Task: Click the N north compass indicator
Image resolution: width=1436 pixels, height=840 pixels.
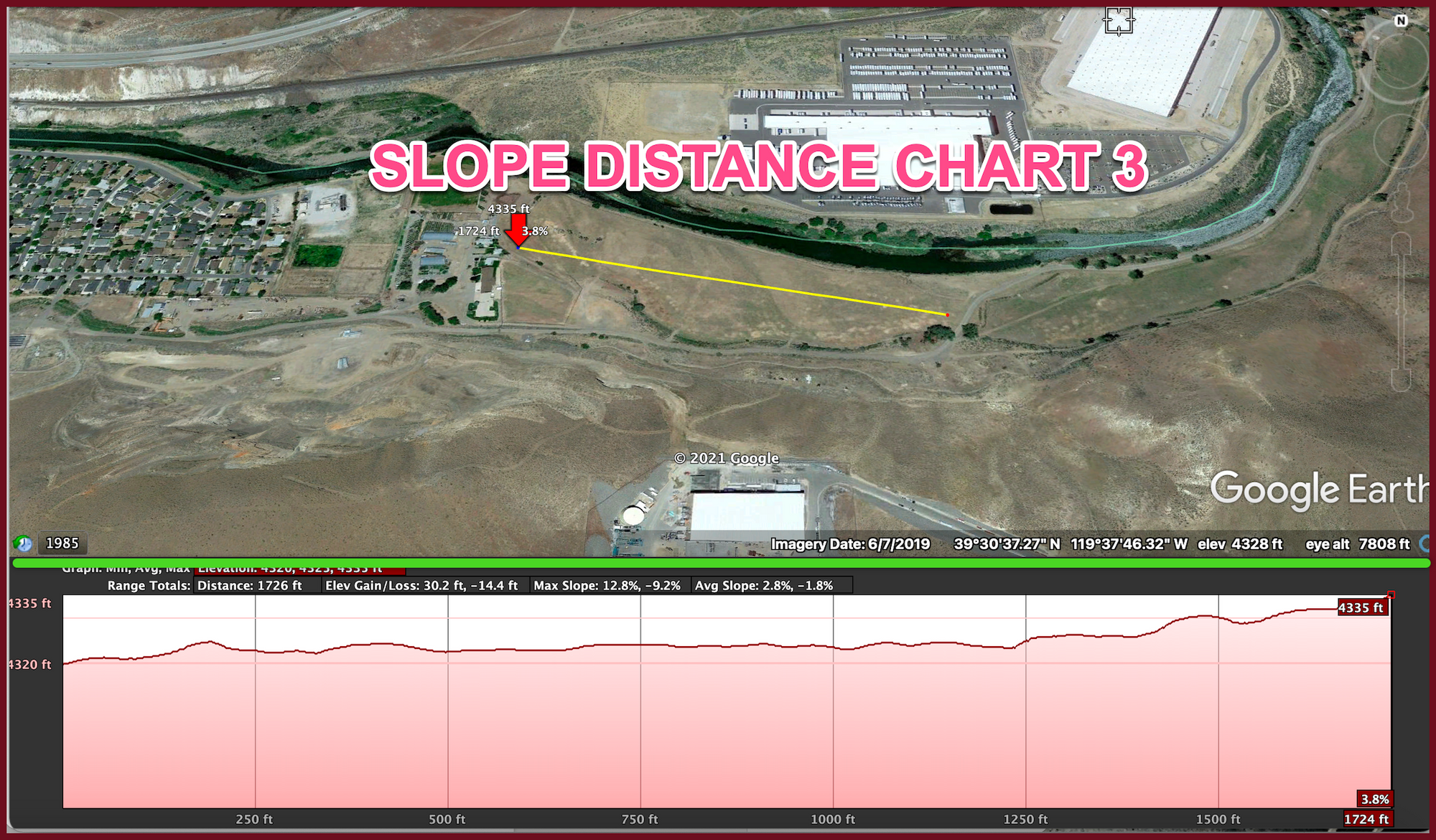Action: click(1400, 21)
